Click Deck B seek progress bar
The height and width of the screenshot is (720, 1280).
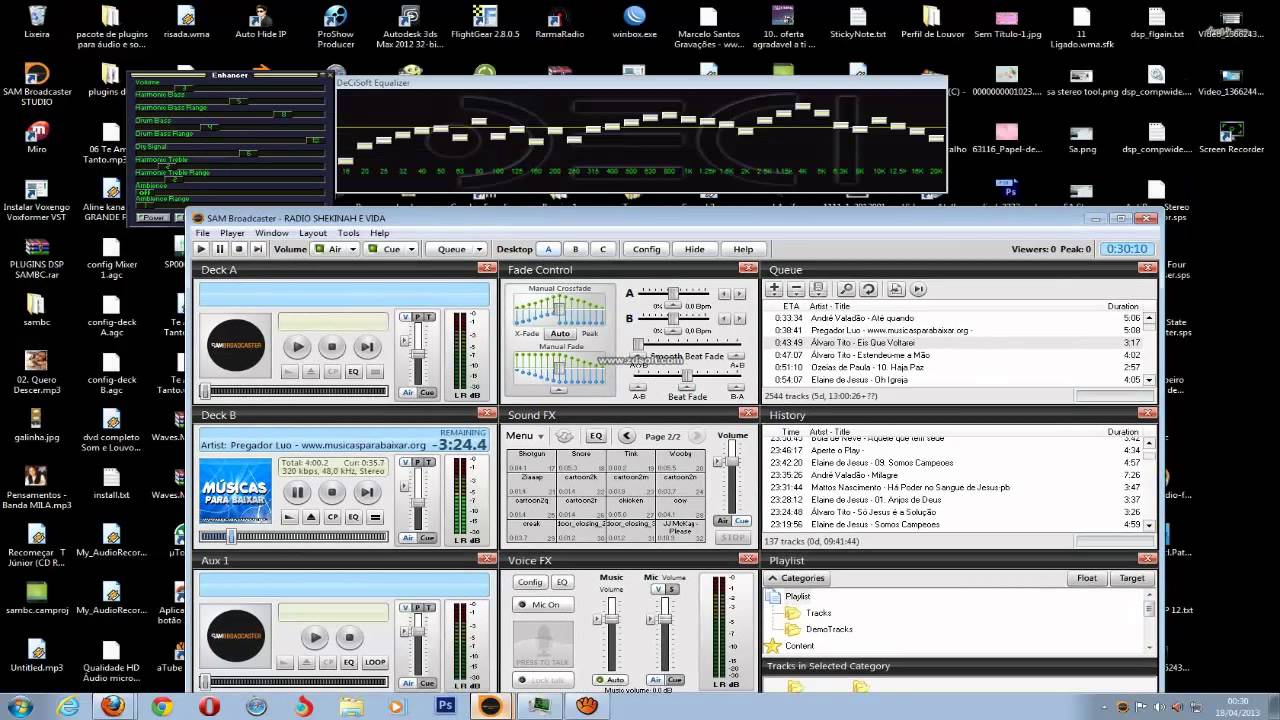[x=295, y=536]
